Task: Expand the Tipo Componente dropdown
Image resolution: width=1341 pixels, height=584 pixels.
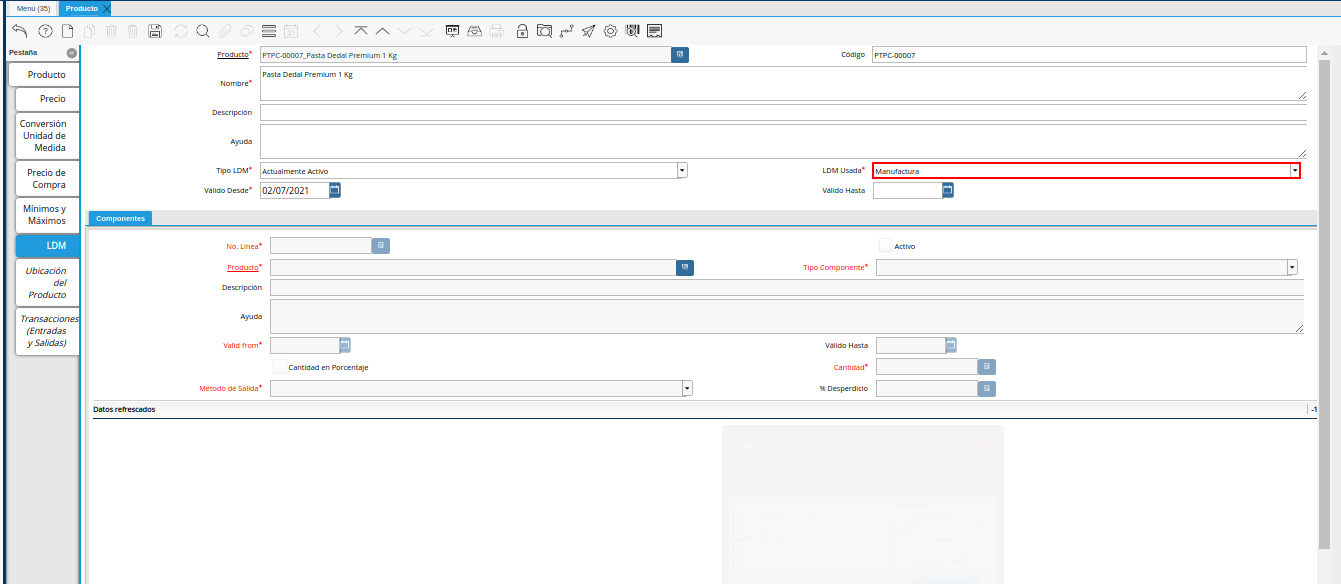Action: click(x=1292, y=267)
